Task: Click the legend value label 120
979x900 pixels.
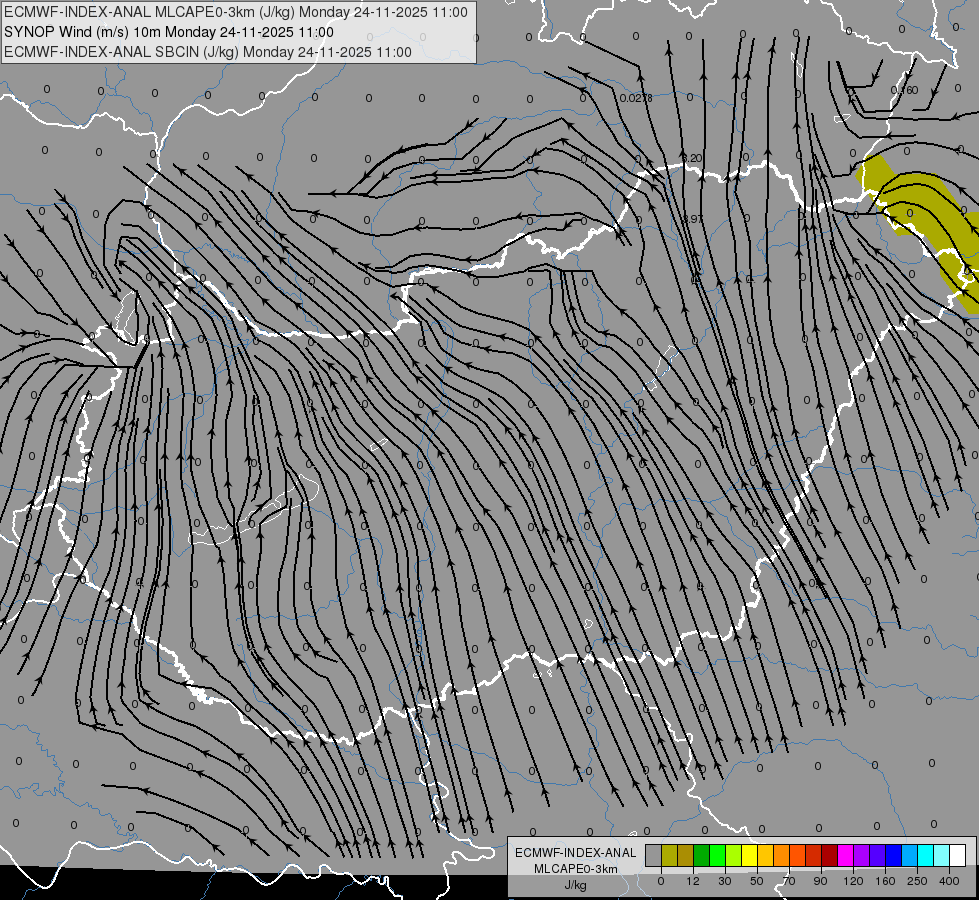Action: point(853,881)
